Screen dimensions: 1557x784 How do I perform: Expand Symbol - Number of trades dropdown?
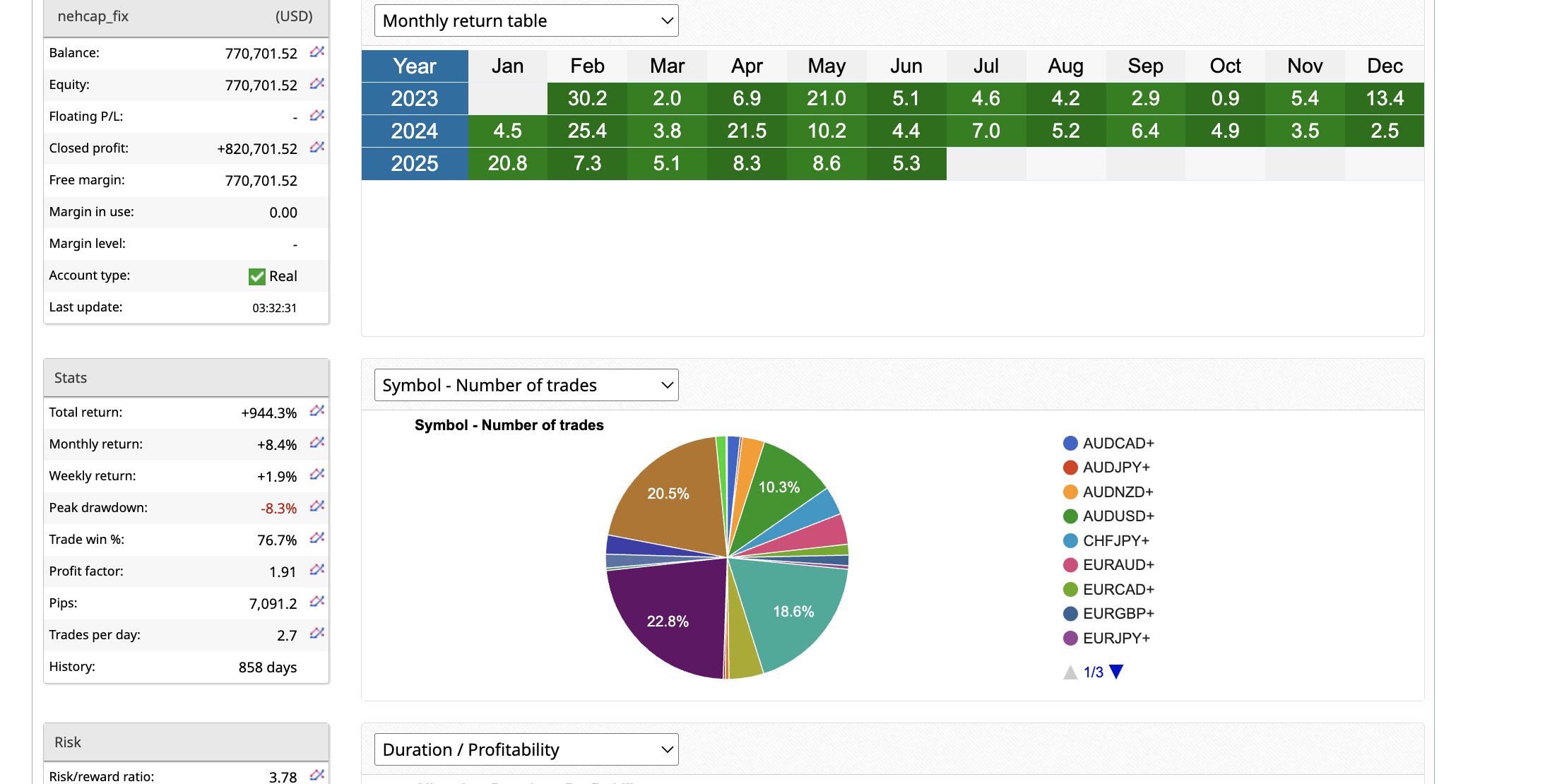point(526,385)
